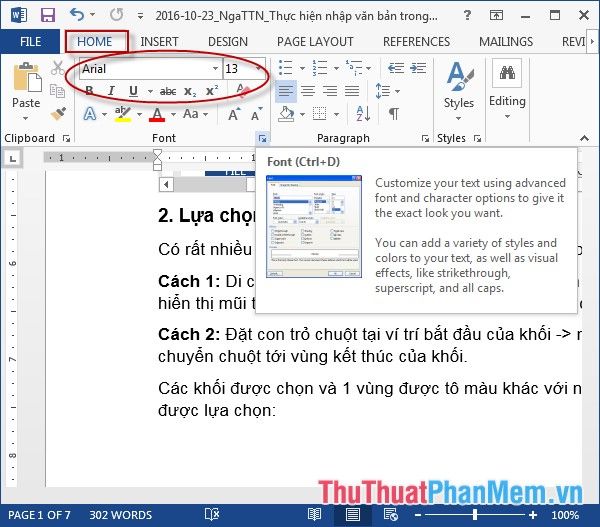This screenshot has width=600, height=527.
Task: Click the Multilevel List icon
Action: (x=354, y=68)
